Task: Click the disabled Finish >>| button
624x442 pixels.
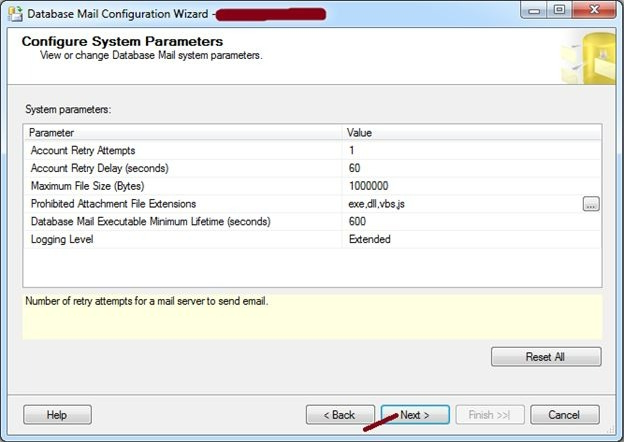Action: (490, 415)
